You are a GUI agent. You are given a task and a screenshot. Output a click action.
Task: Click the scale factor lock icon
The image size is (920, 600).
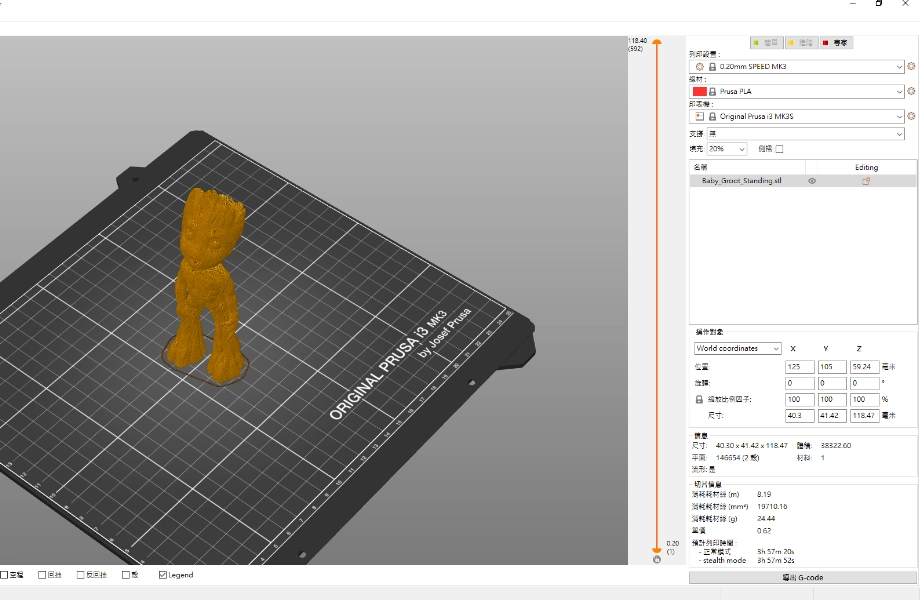click(699, 399)
